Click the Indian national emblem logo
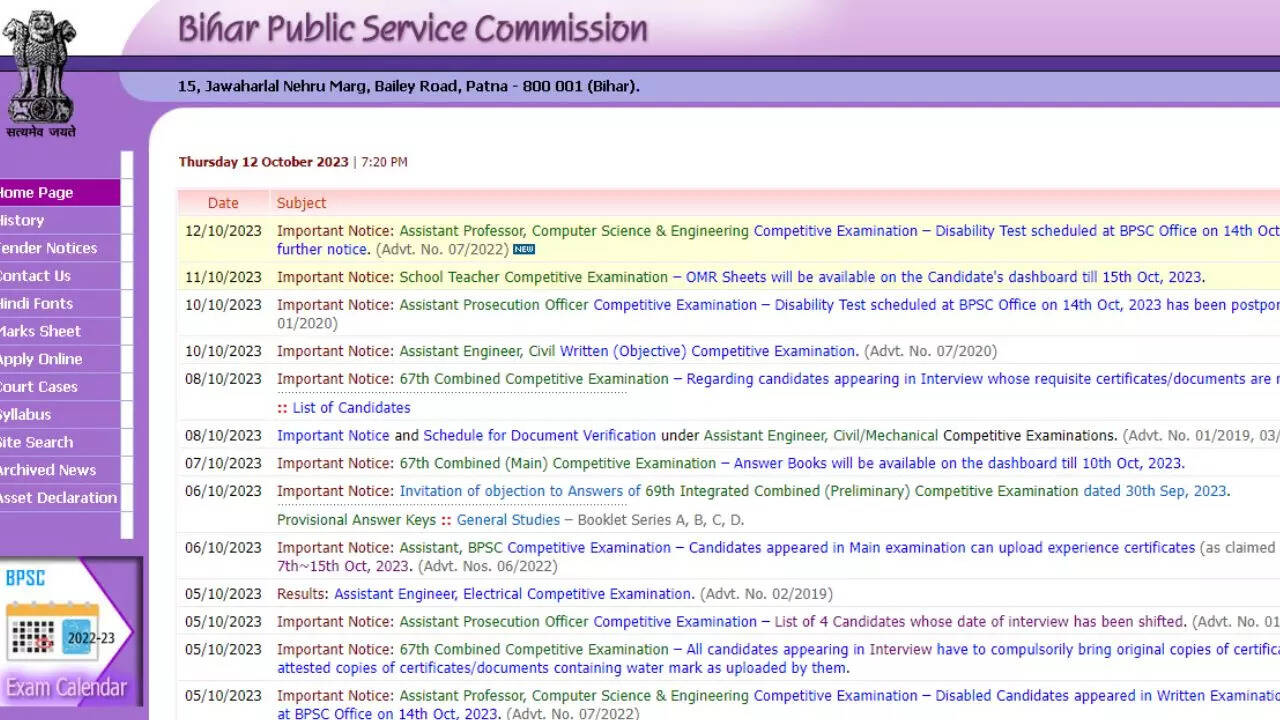 click(40, 70)
